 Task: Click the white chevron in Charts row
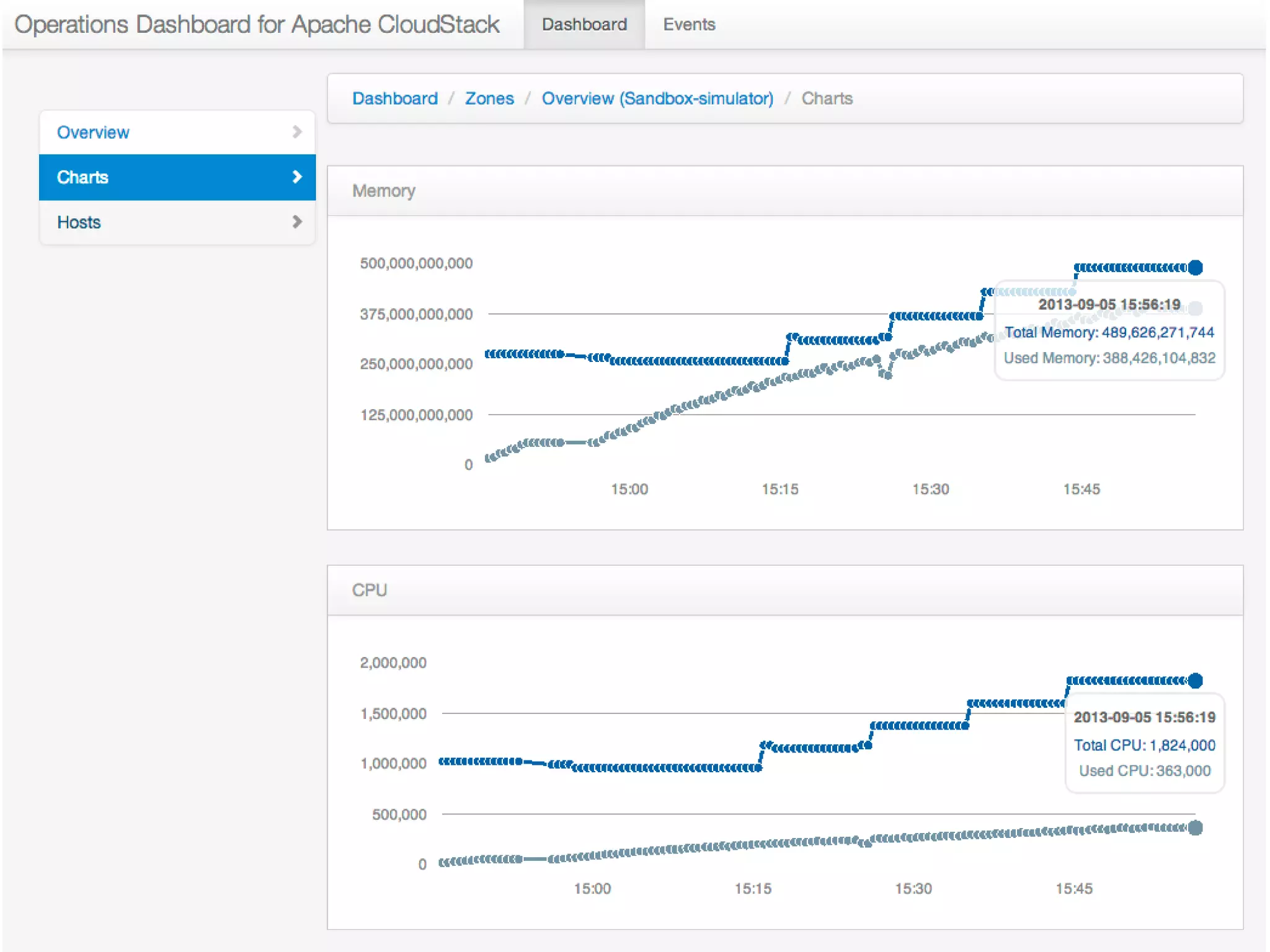tap(296, 177)
